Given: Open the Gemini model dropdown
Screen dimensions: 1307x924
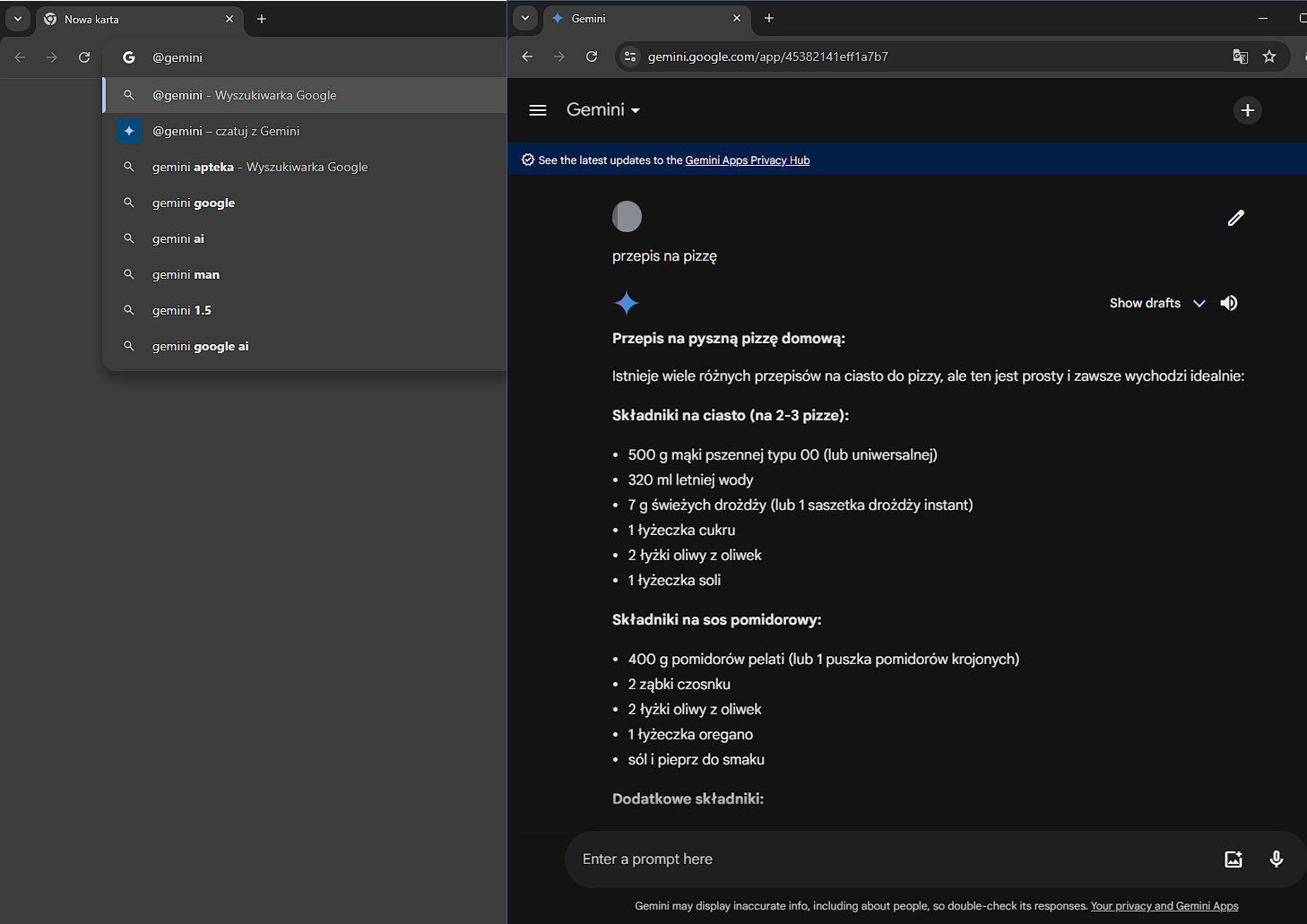Looking at the screenshot, I should point(603,109).
